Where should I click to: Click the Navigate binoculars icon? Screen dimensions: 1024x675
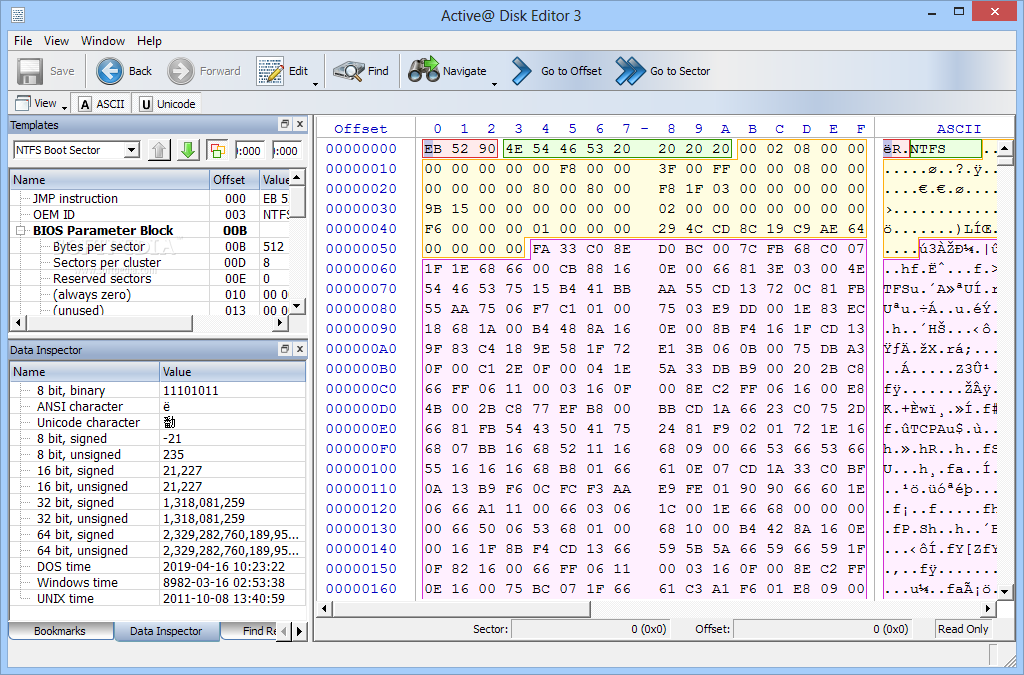point(423,70)
